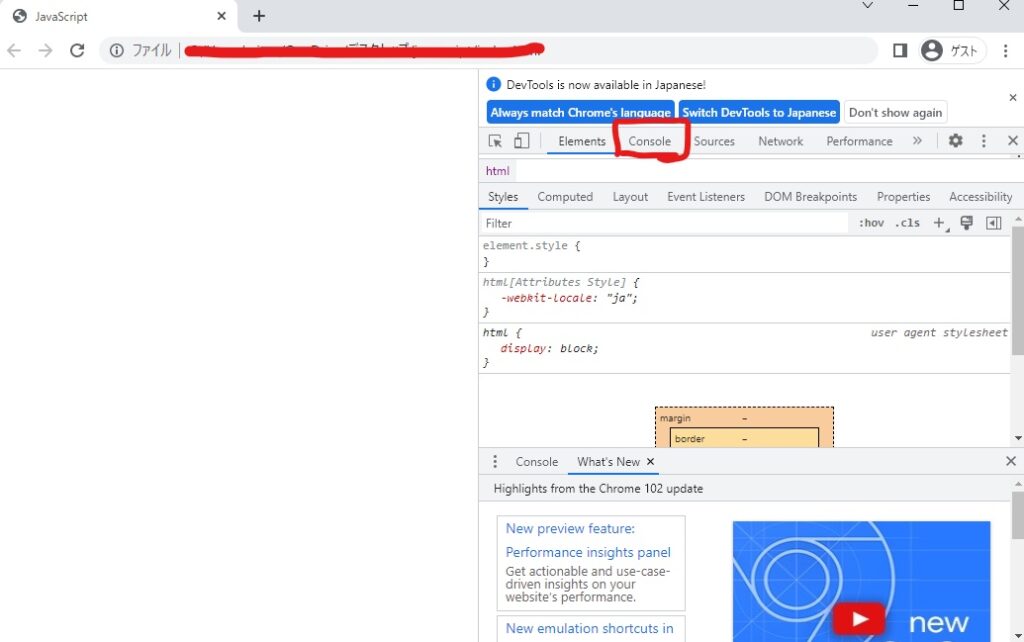Toggle the device toolbar icon

click(519, 141)
